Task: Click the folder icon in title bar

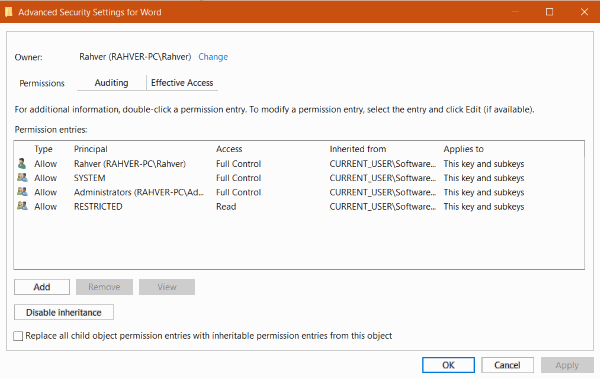Action: point(8,12)
